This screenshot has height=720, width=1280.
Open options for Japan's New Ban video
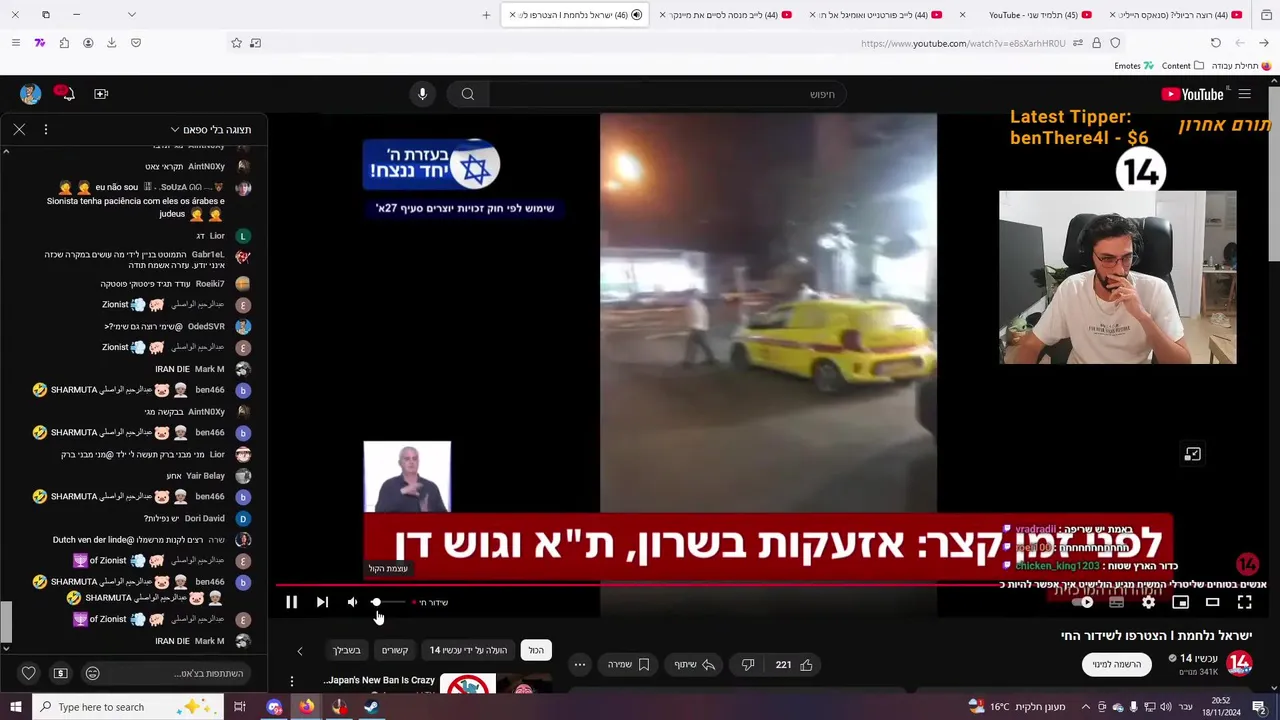coord(292,681)
